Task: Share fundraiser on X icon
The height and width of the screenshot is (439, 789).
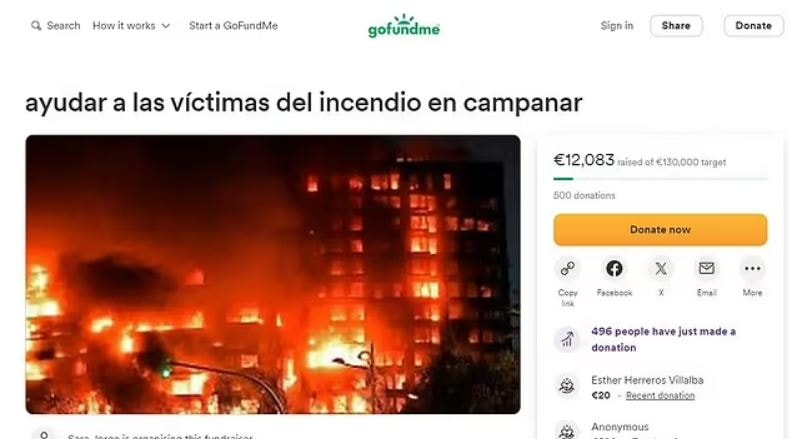Action: pos(661,268)
